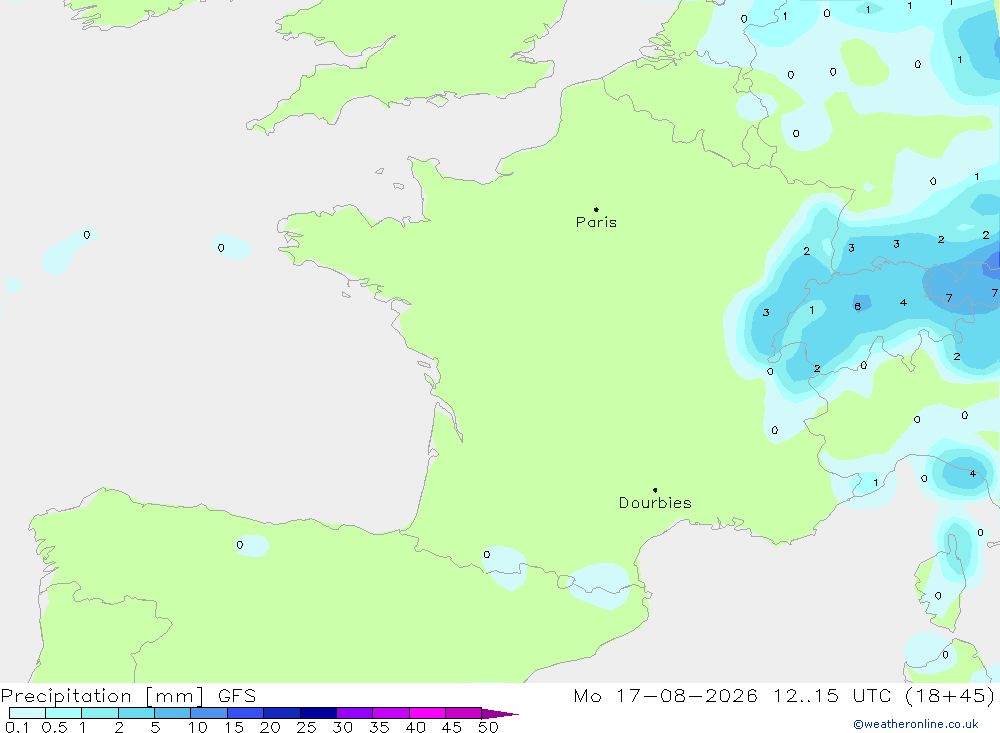The image size is (1000, 733).
Task: Click the Paris city label
Action: click(596, 222)
